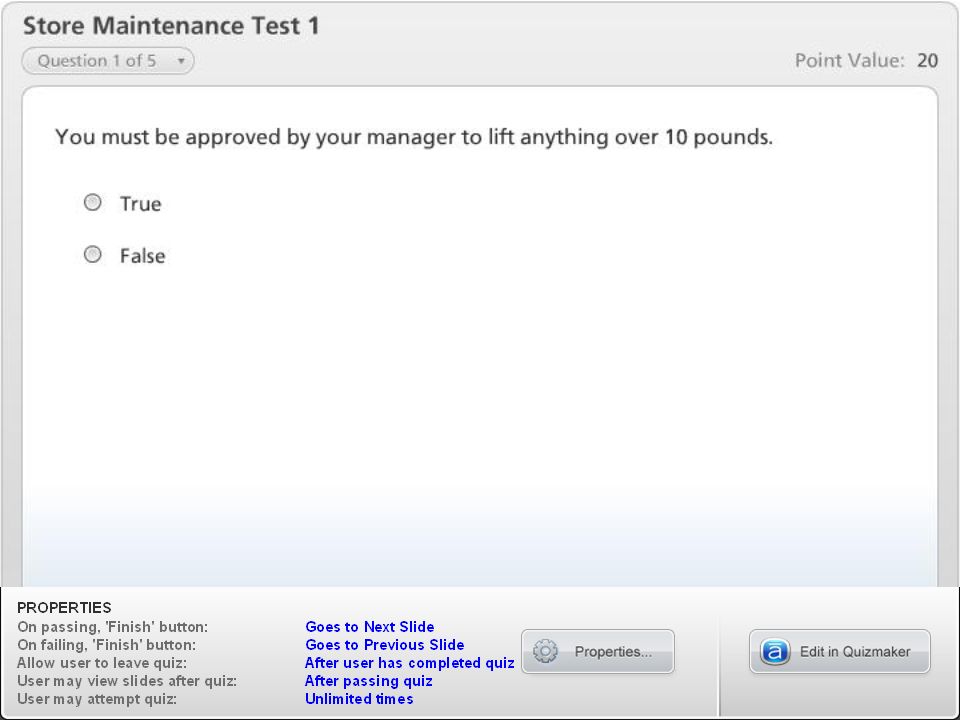Click the 'After passing quiz' link
The width and height of the screenshot is (960, 720).
point(369,680)
